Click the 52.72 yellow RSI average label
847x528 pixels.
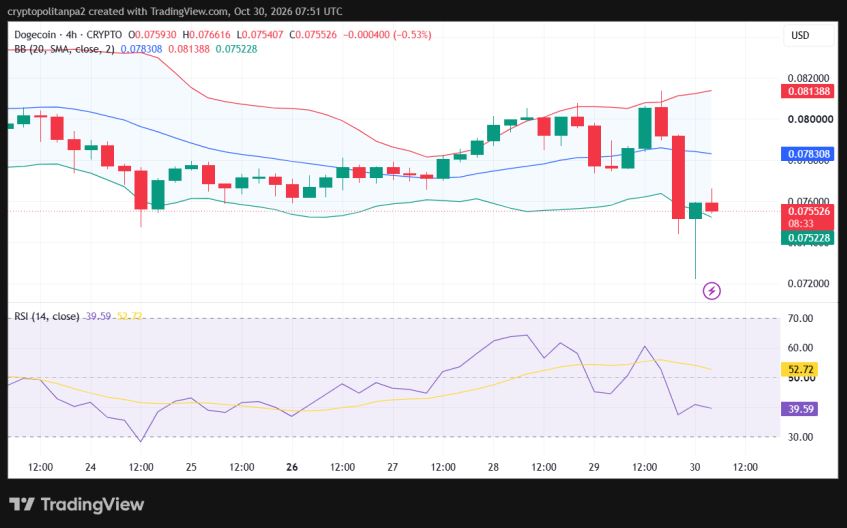pos(800,370)
